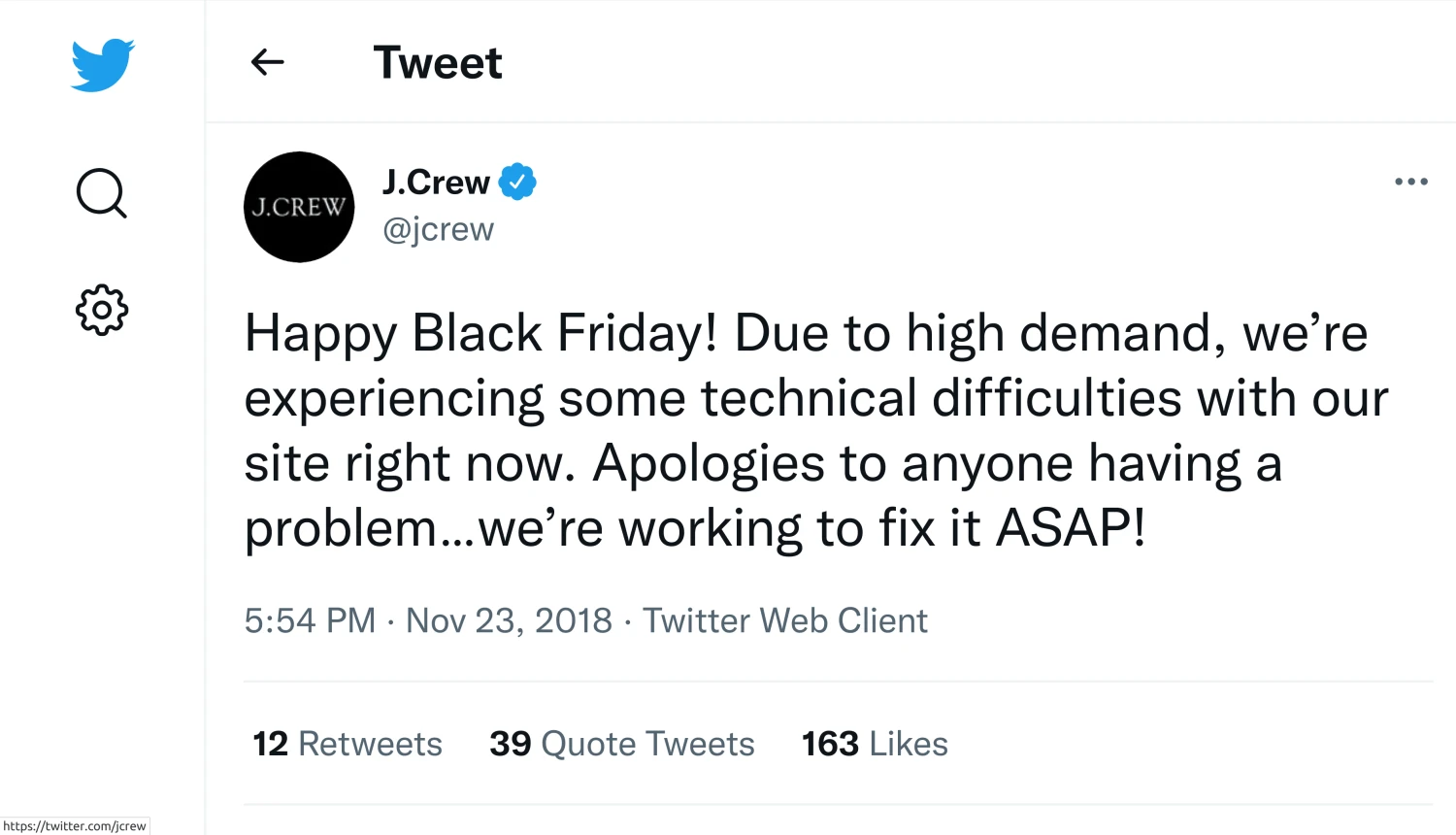Open the search icon in sidebar

101,193
